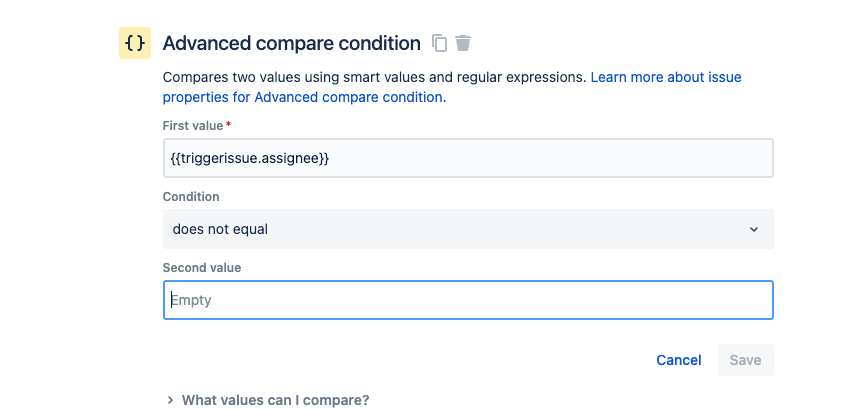Duplicate the condition with the copy icon
This screenshot has width=866, height=410.
click(439, 43)
